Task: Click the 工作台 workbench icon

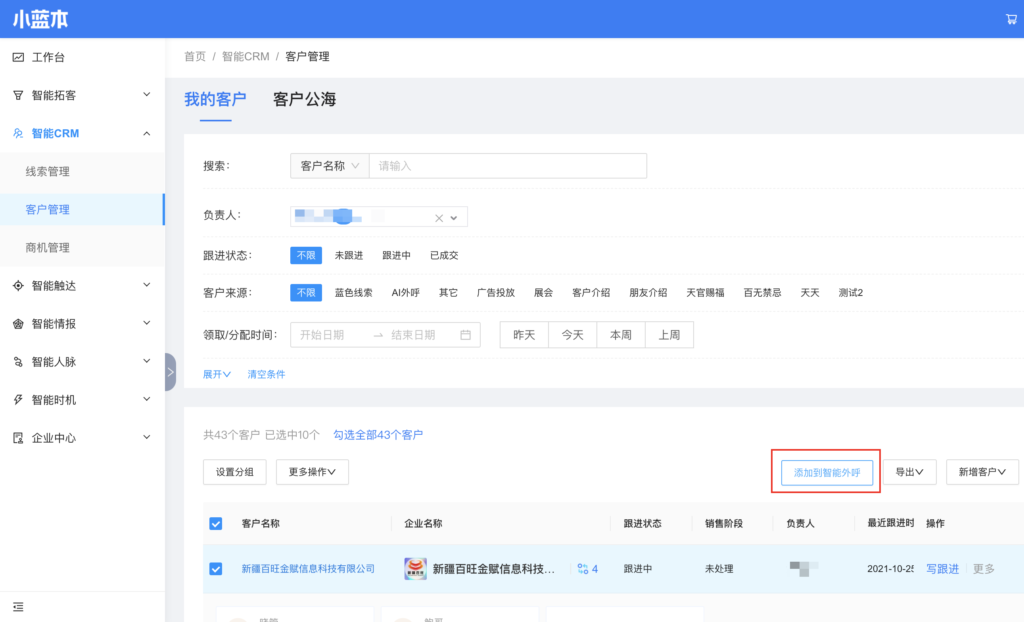Action: click(x=18, y=57)
